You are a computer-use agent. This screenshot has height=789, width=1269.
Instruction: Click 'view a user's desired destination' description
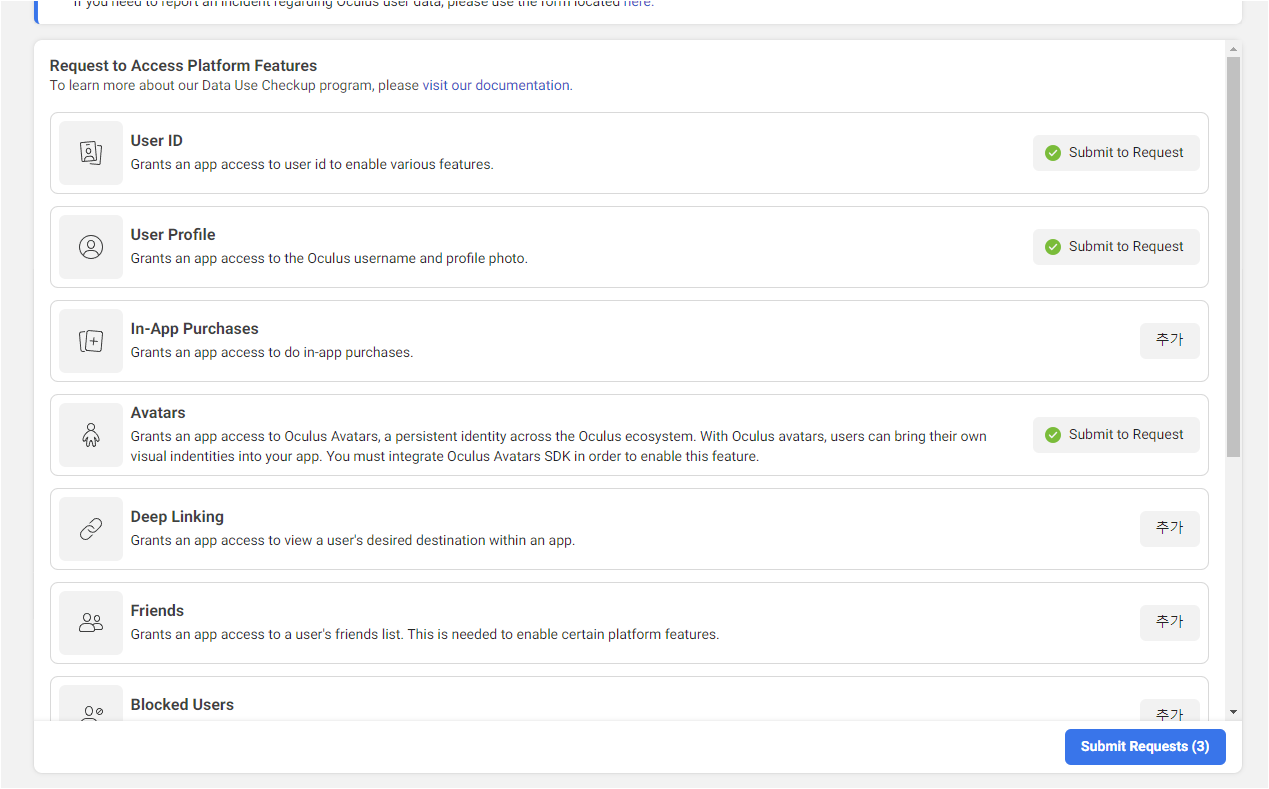(353, 540)
